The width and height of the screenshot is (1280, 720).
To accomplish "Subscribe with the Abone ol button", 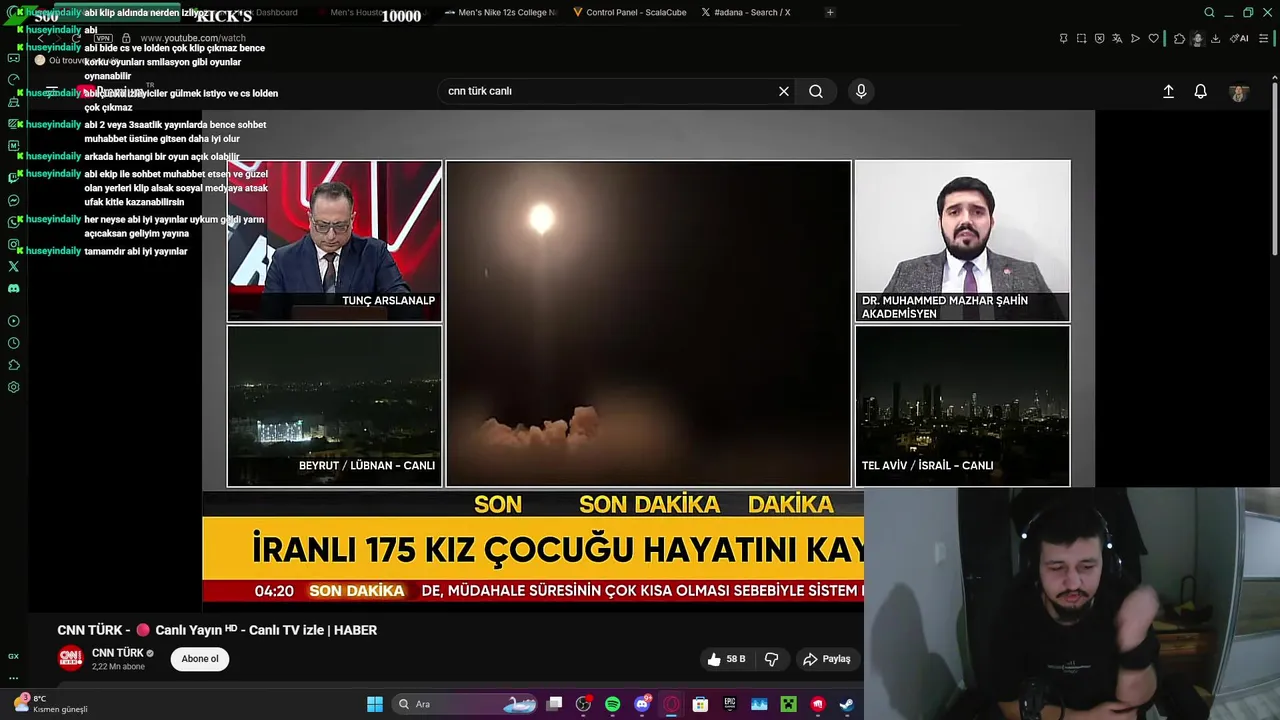I will pyautogui.click(x=200, y=659).
